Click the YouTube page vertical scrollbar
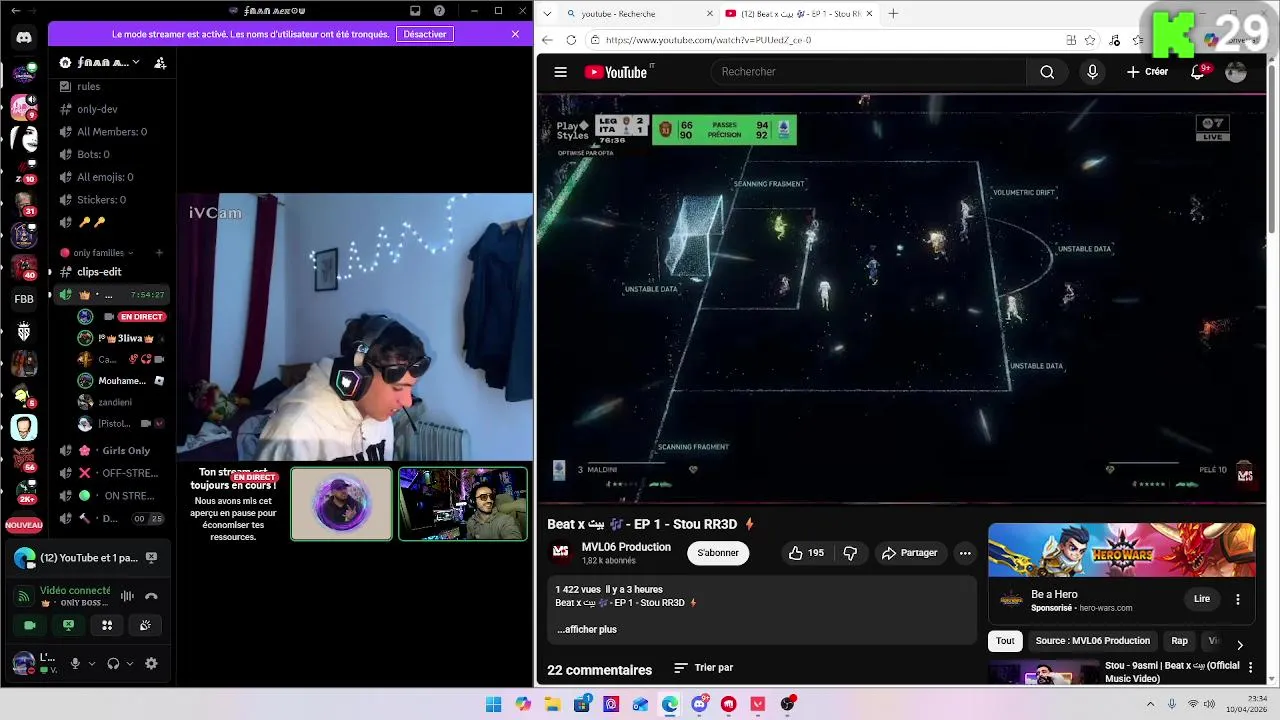The width and height of the screenshot is (1280, 720). (1272, 150)
